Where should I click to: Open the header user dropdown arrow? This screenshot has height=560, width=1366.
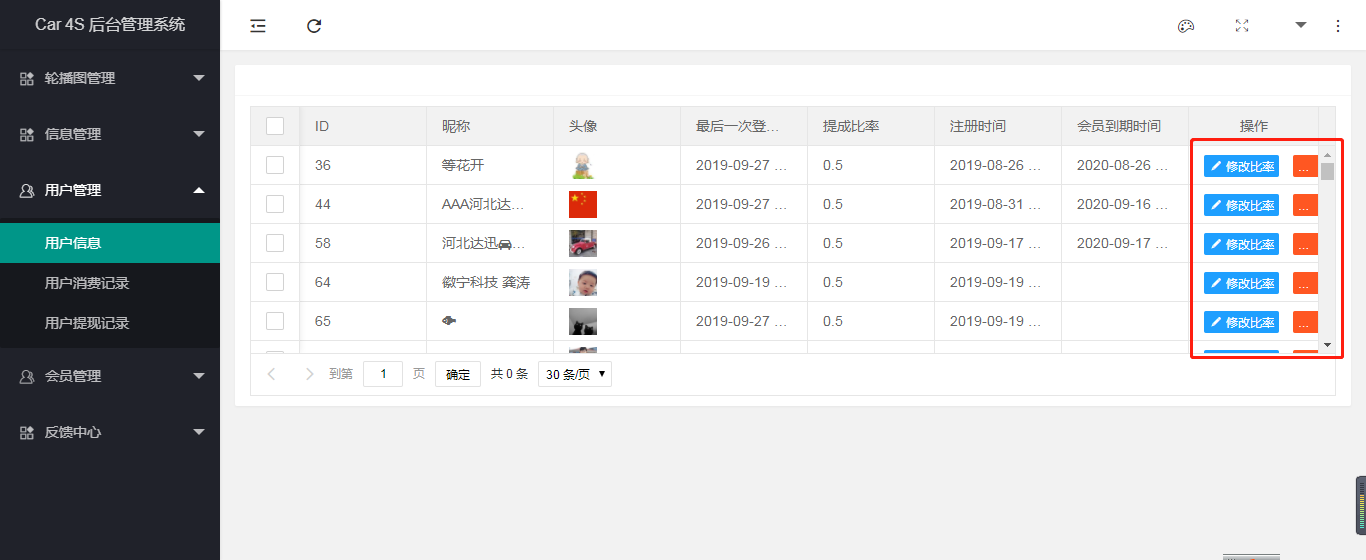coord(1301,25)
